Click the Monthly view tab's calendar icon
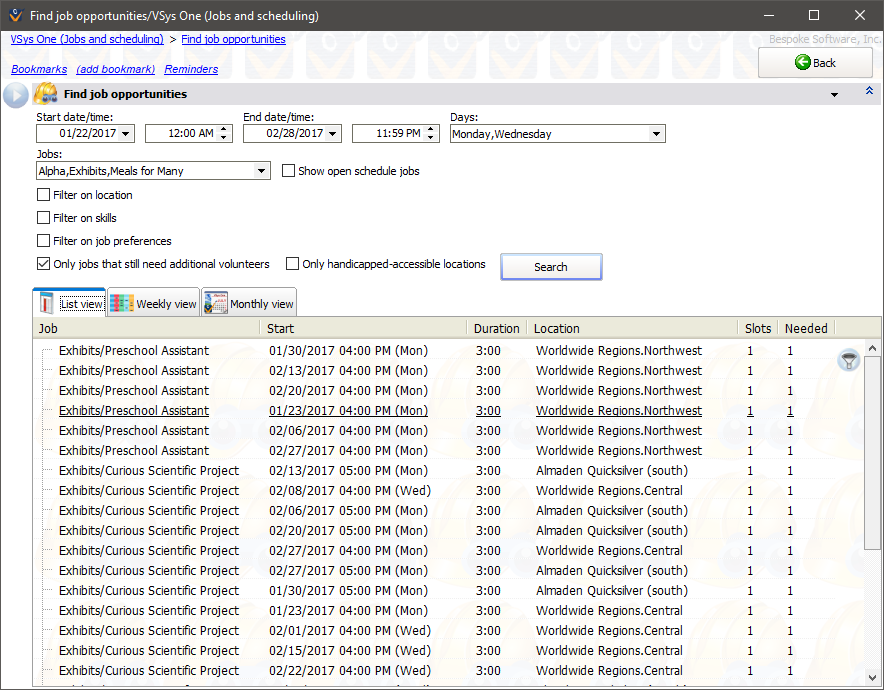Screen dimensions: 884x690 pyautogui.click(x=215, y=301)
